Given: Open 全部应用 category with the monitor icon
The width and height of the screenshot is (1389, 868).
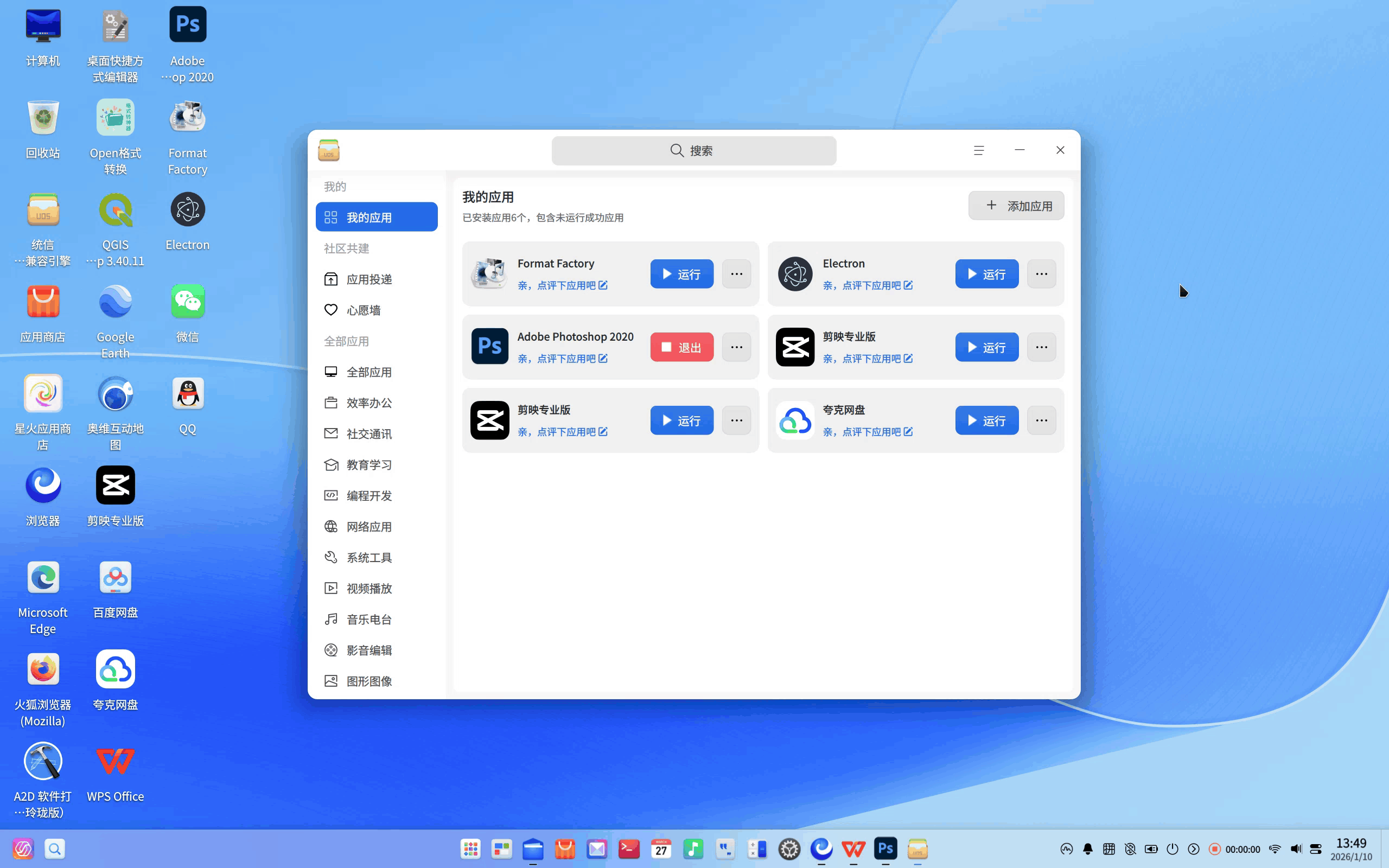Looking at the screenshot, I should (377, 372).
